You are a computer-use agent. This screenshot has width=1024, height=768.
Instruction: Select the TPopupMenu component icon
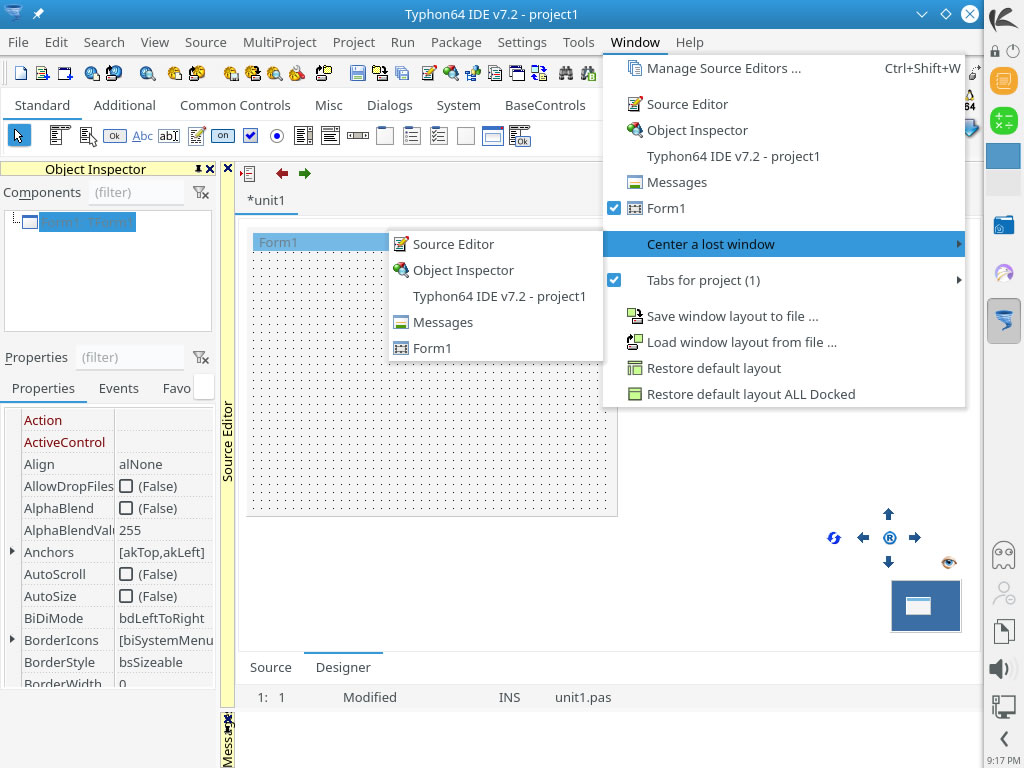(x=88, y=136)
